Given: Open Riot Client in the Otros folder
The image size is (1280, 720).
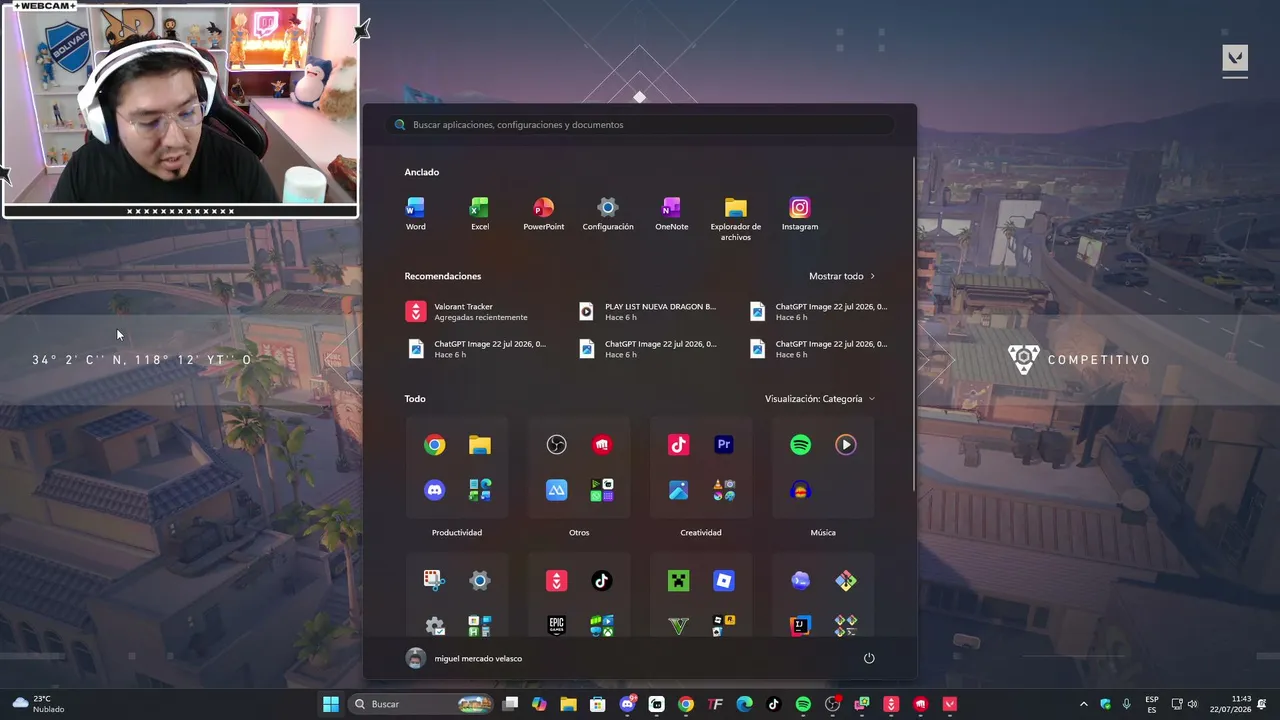Looking at the screenshot, I should pos(602,445).
